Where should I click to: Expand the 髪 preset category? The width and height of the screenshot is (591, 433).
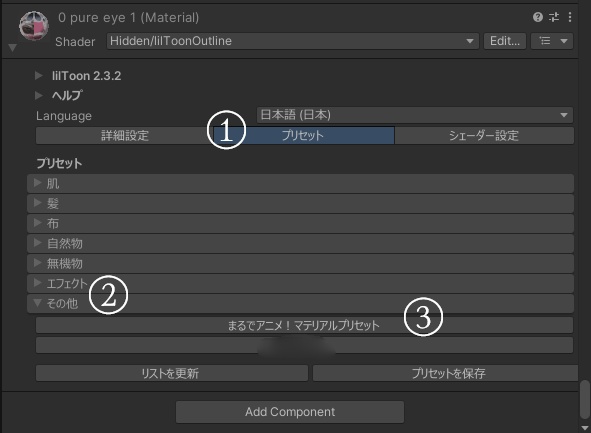tap(300, 203)
